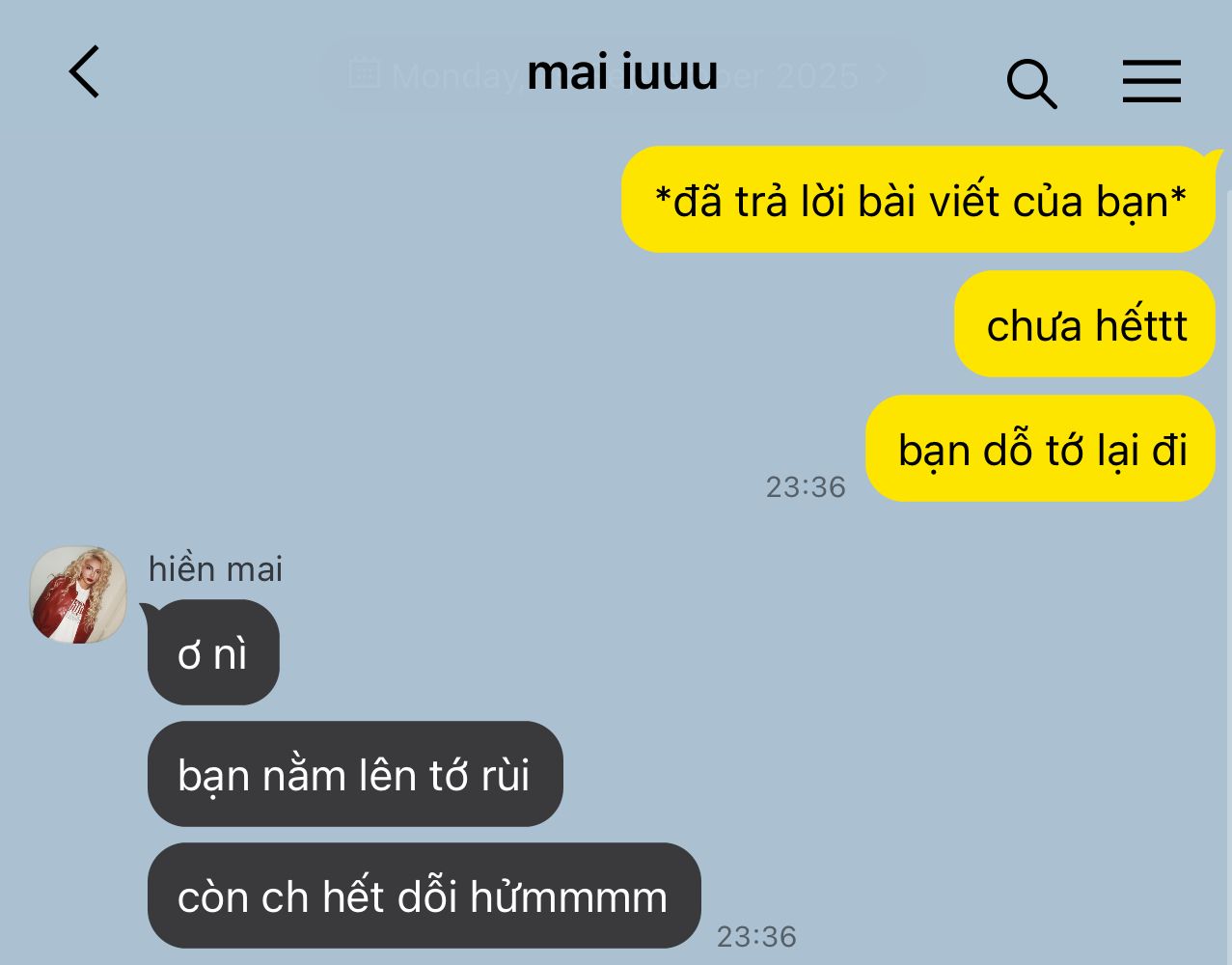The height and width of the screenshot is (965, 1232).
Task: Tap the sender name "hiền mai"
Action: pyautogui.click(x=215, y=569)
